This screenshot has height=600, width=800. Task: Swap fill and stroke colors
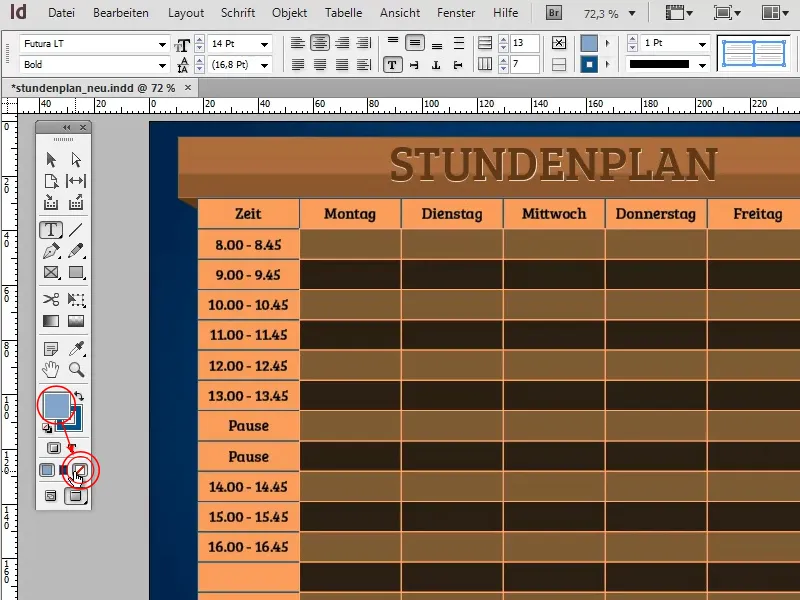(79, 396)
